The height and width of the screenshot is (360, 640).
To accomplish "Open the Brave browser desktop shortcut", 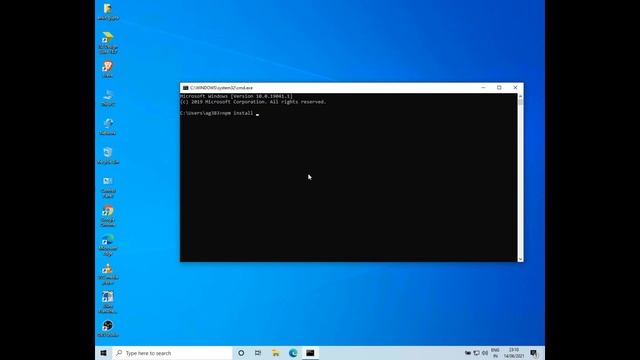I will (108, 69).
